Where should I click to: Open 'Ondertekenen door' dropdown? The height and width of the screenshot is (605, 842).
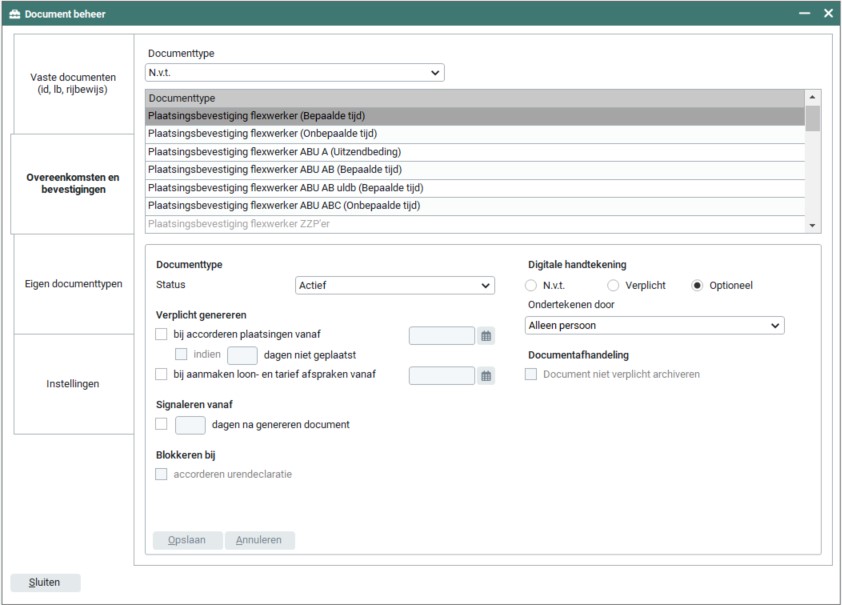pyautogui.click(x=654, y=325)
